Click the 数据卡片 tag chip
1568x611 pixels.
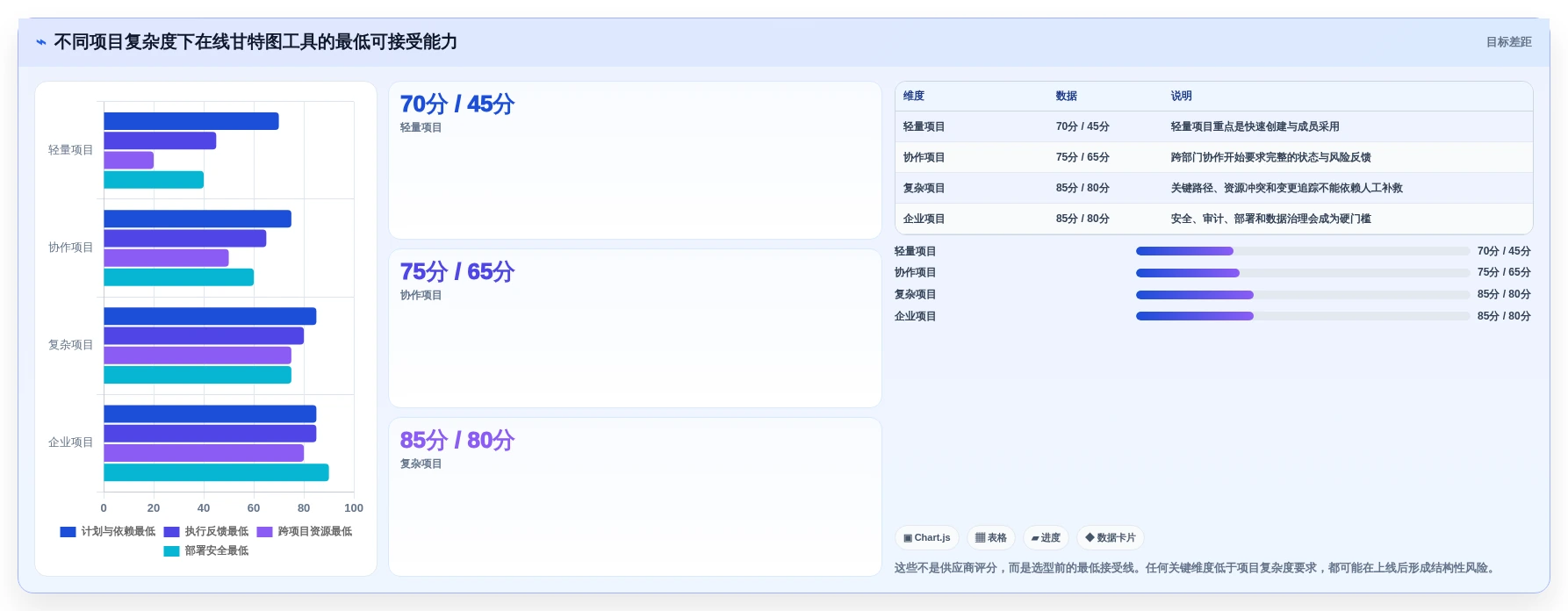(x=1111, y=538)
